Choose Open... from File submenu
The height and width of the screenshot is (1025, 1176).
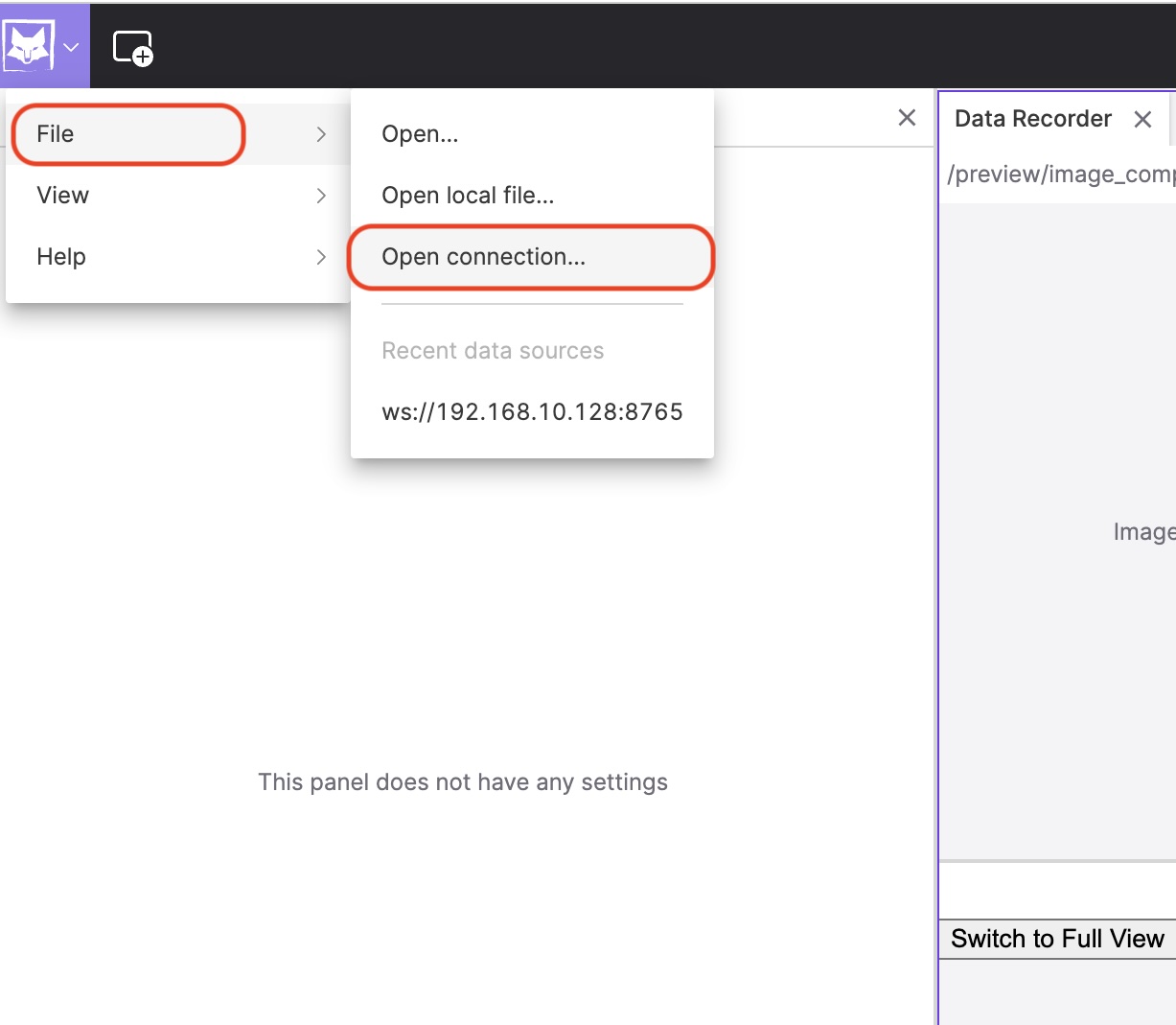pos(532,134)
